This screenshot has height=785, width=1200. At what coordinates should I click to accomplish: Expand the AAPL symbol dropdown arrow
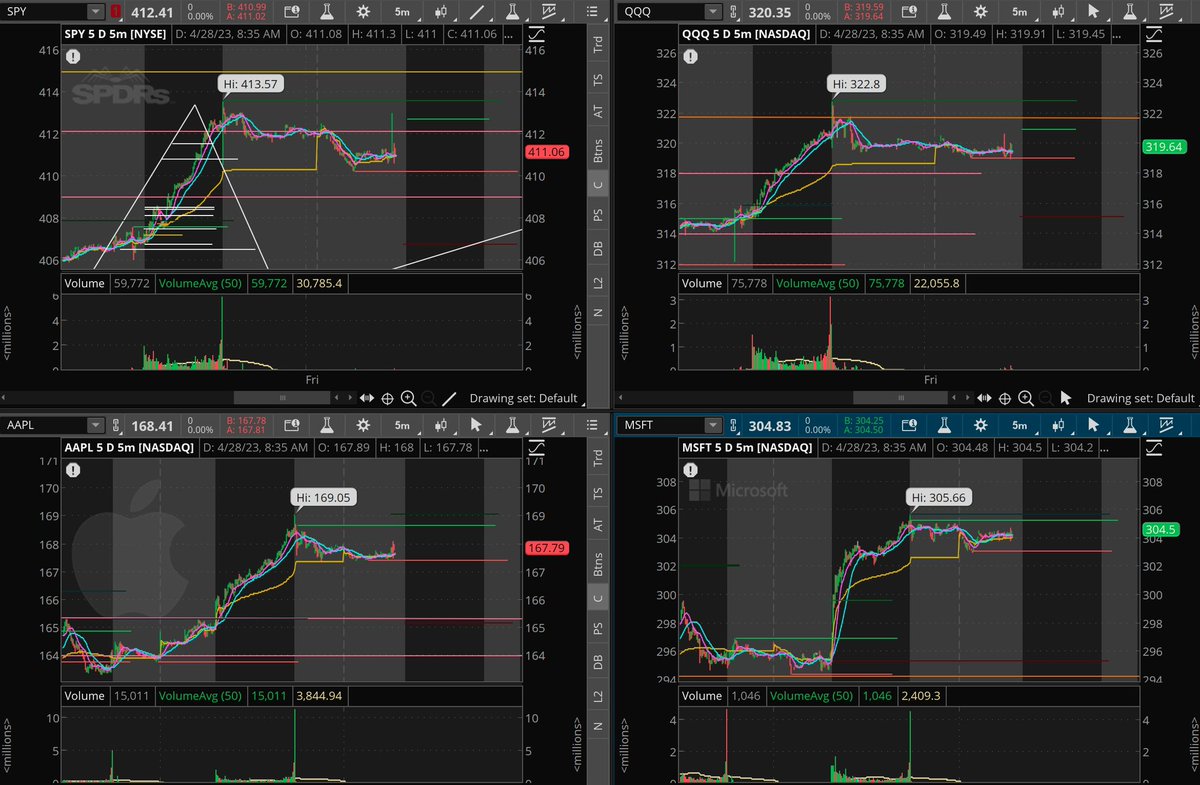click(95, 424)
